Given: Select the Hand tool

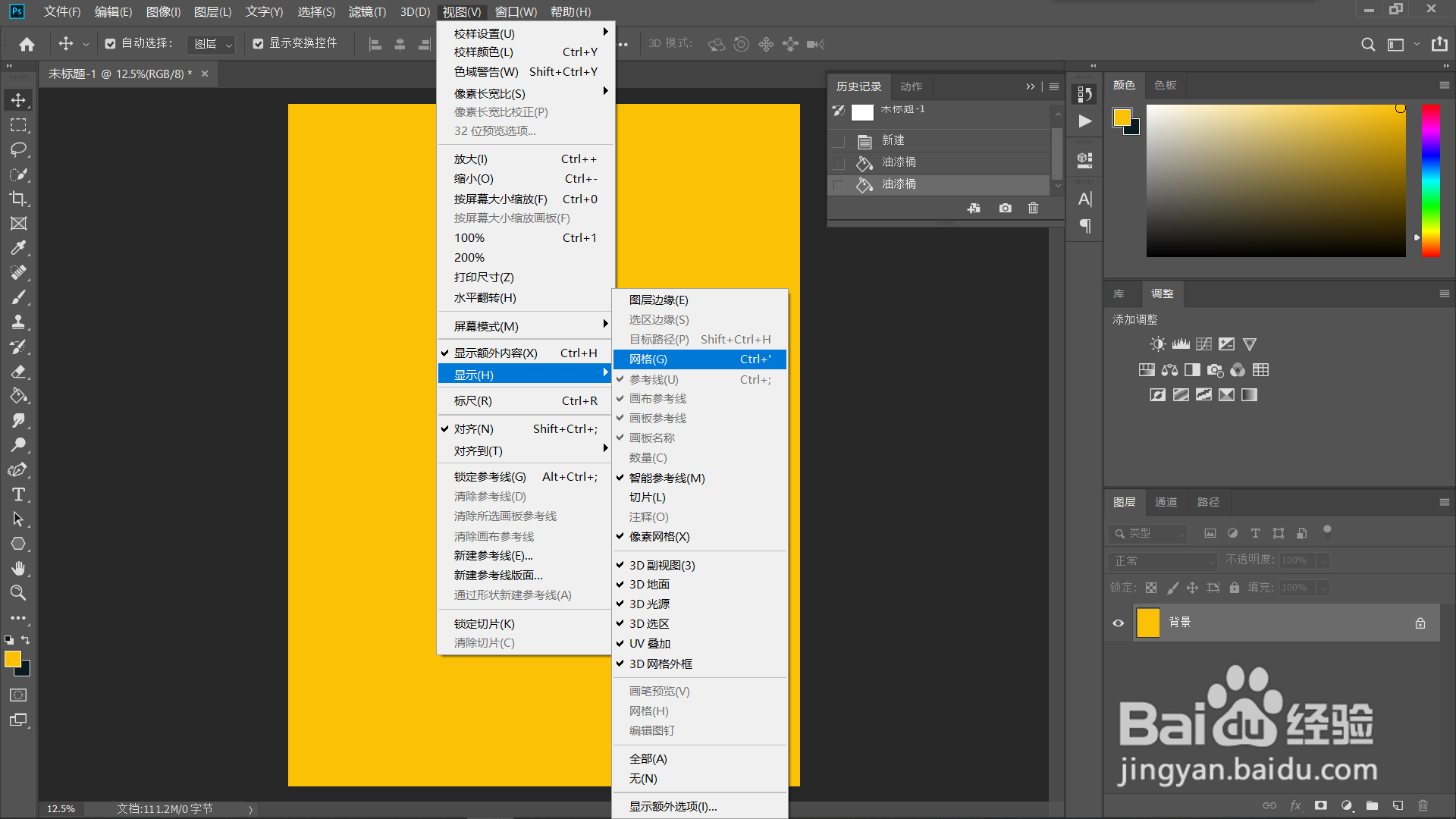Looking at the screenshot, I should 18,568.
